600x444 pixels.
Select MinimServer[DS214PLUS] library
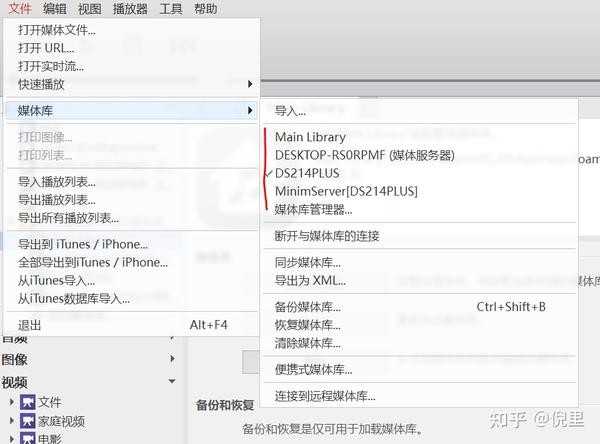346,191
